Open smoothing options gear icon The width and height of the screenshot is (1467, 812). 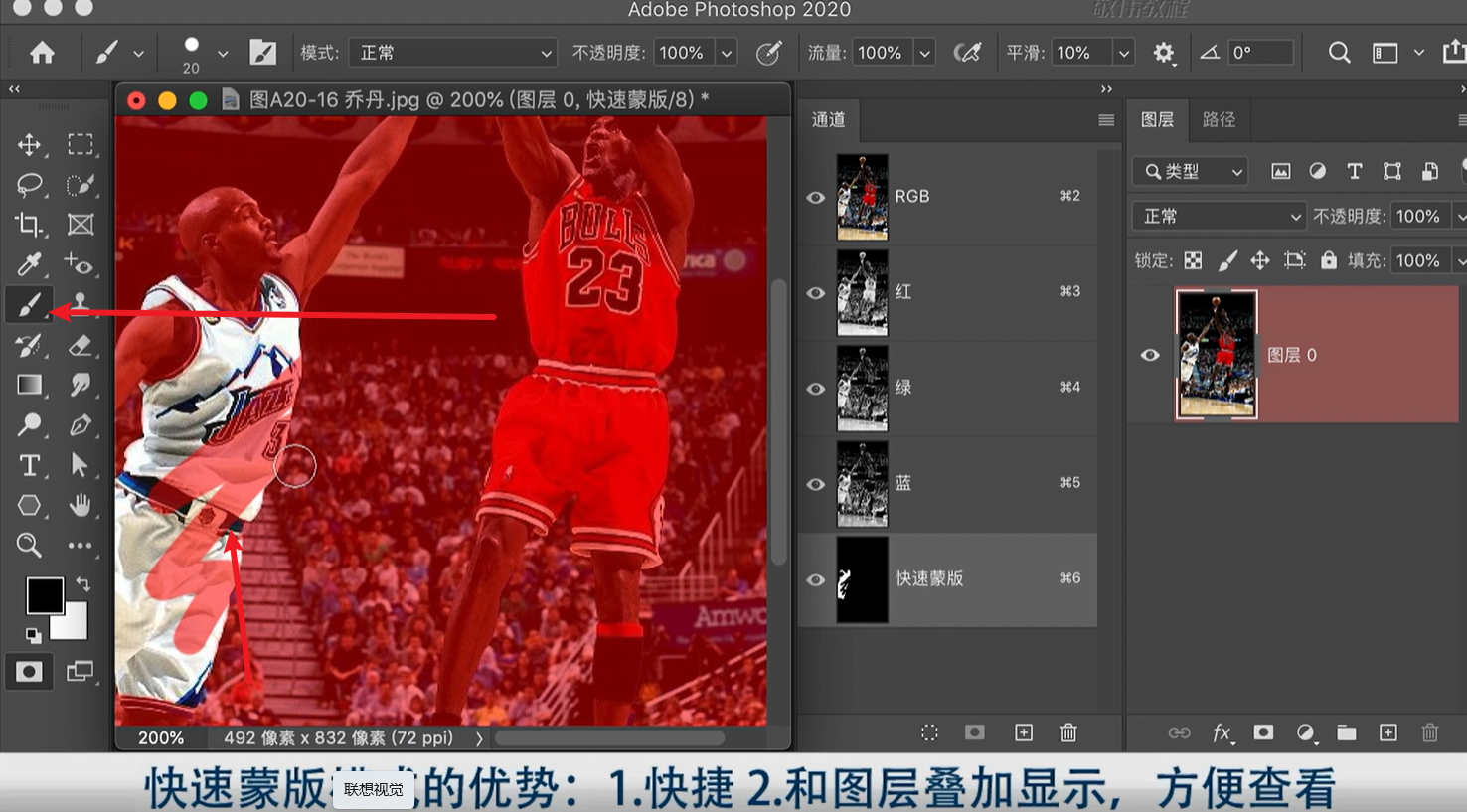tap(1164, 53)
